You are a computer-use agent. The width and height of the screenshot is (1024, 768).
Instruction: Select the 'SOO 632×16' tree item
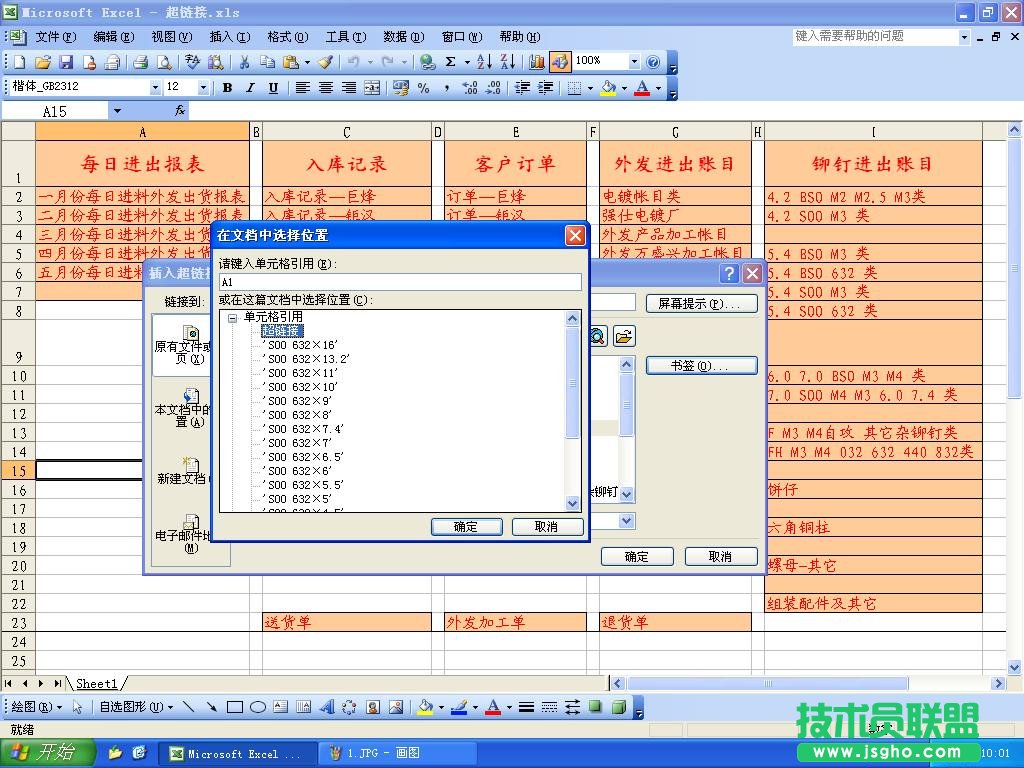(300, 345)
